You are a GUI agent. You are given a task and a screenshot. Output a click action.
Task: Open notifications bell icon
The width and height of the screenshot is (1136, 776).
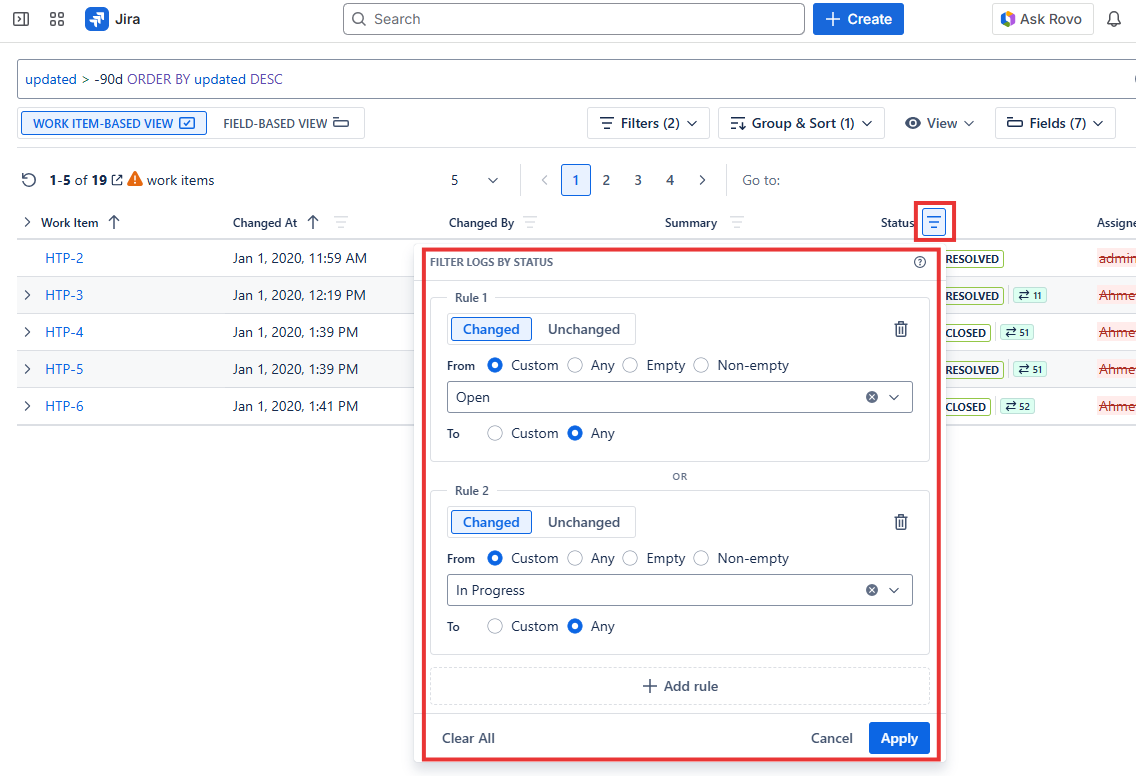[x=1113, y=19]
